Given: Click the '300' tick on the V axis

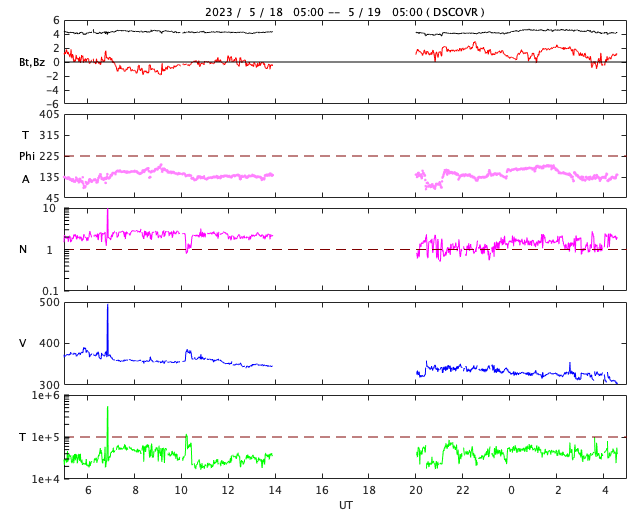Looking at the screenshot, I should pos(49,385).
